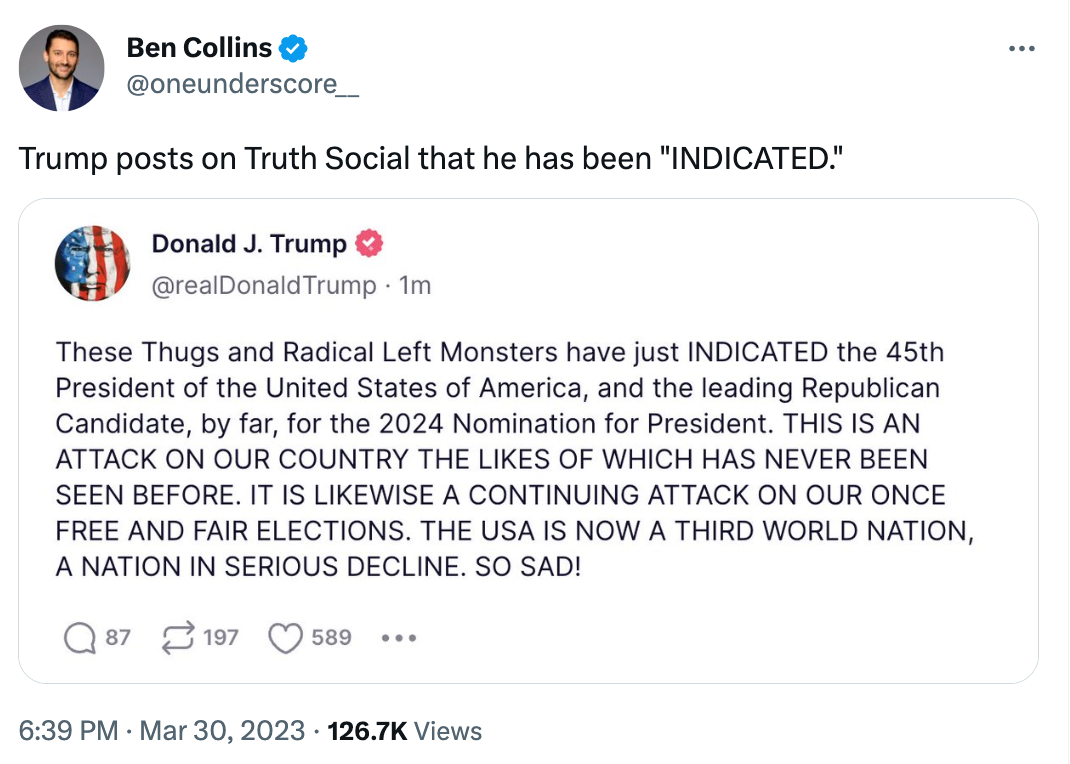Open the tweet's more options menu
This screenshot has width=1070, height=764.
(1020, 48)
